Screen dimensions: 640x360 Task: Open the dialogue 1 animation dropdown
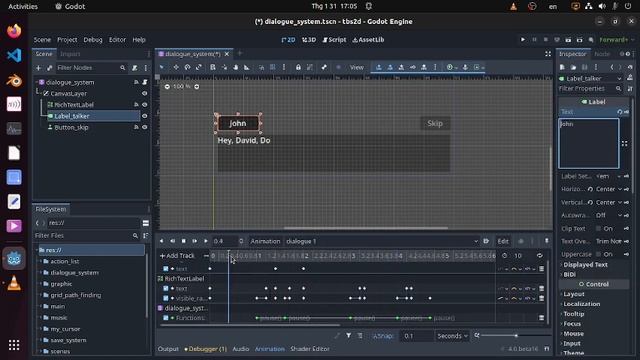pos(382,241)
